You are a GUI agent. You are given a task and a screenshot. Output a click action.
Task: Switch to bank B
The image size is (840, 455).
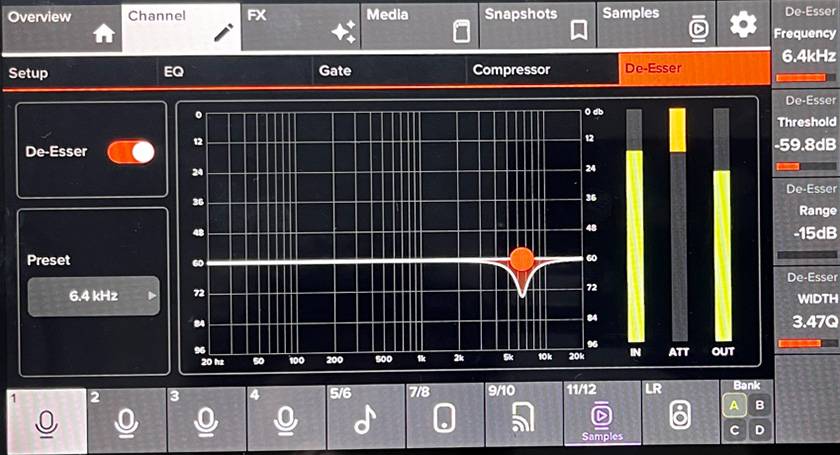pos(760,405)
